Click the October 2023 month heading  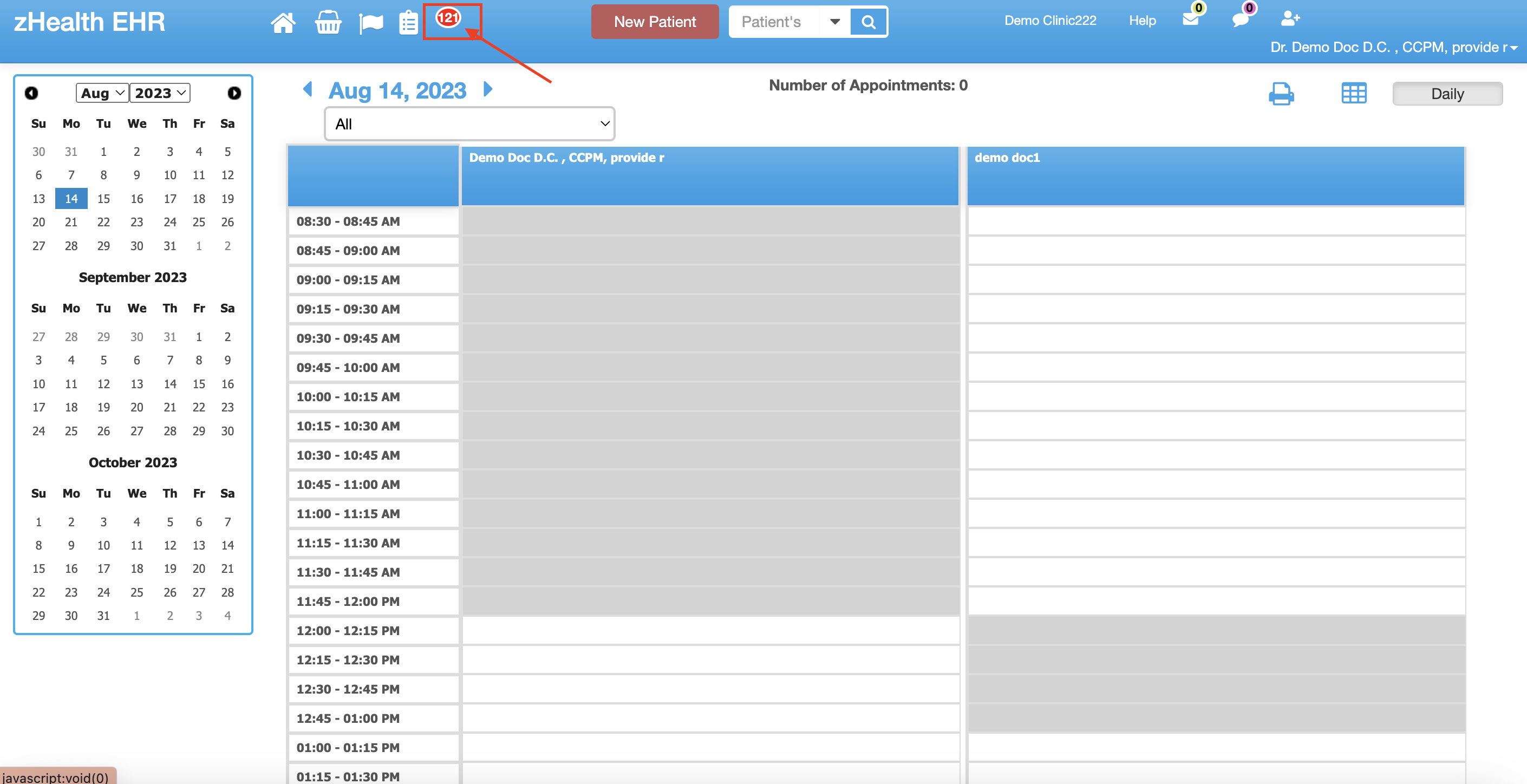coord(133,462)
